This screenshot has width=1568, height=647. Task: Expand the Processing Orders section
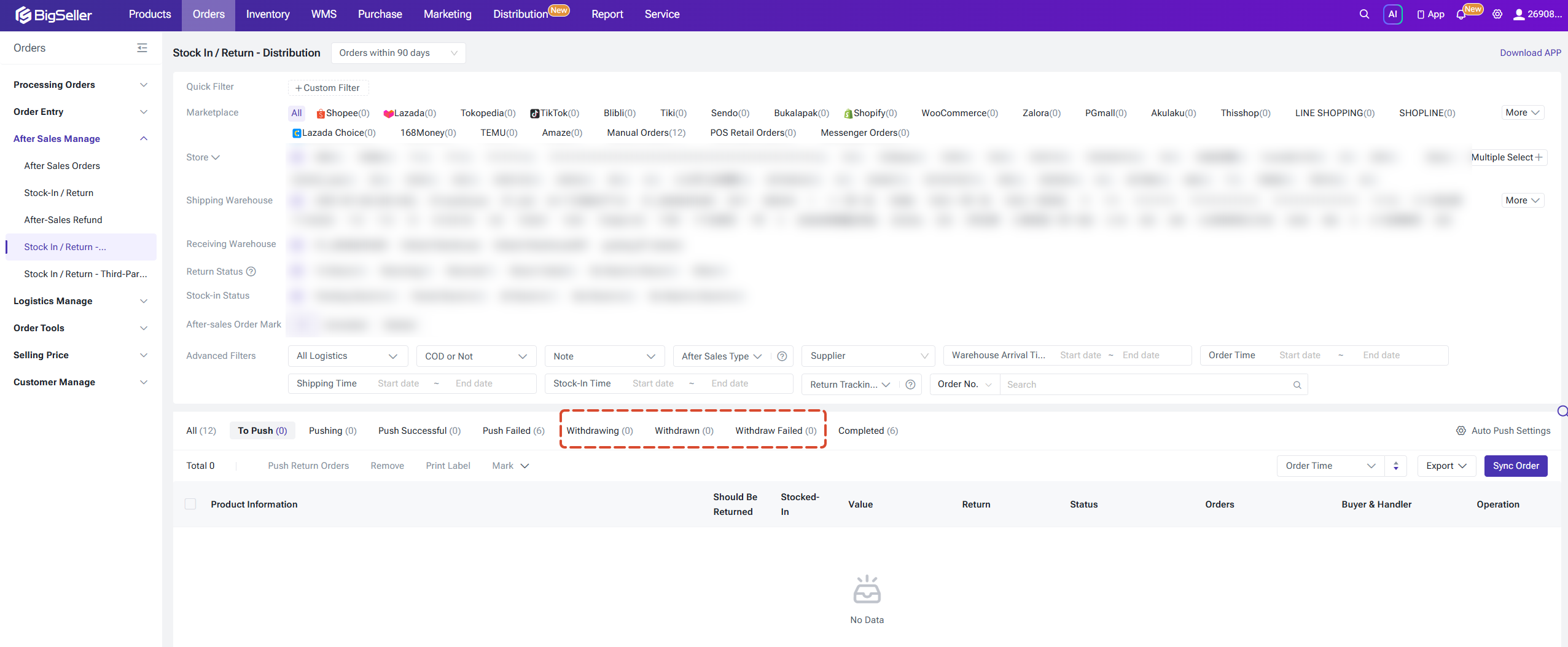(80, 85)
